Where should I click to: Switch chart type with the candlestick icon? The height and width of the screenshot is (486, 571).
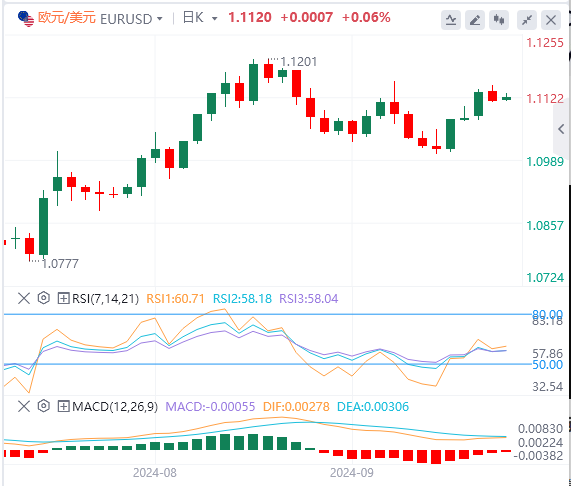coord(499,20)
